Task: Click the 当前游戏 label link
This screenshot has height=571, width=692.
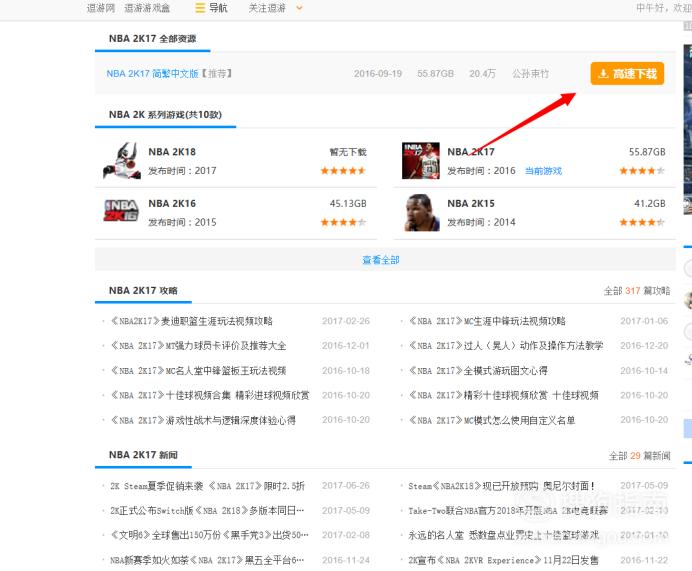Action: click(x=543, y=171)
